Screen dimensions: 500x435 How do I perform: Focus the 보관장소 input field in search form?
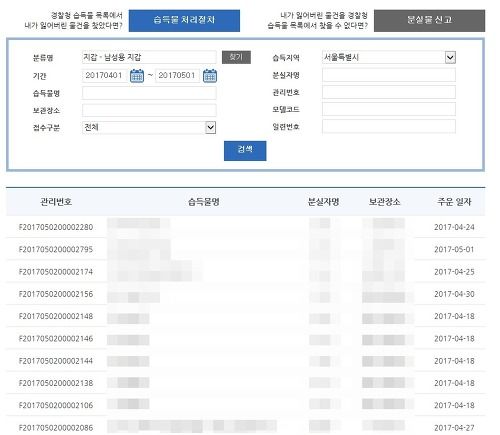coord(149,110)
